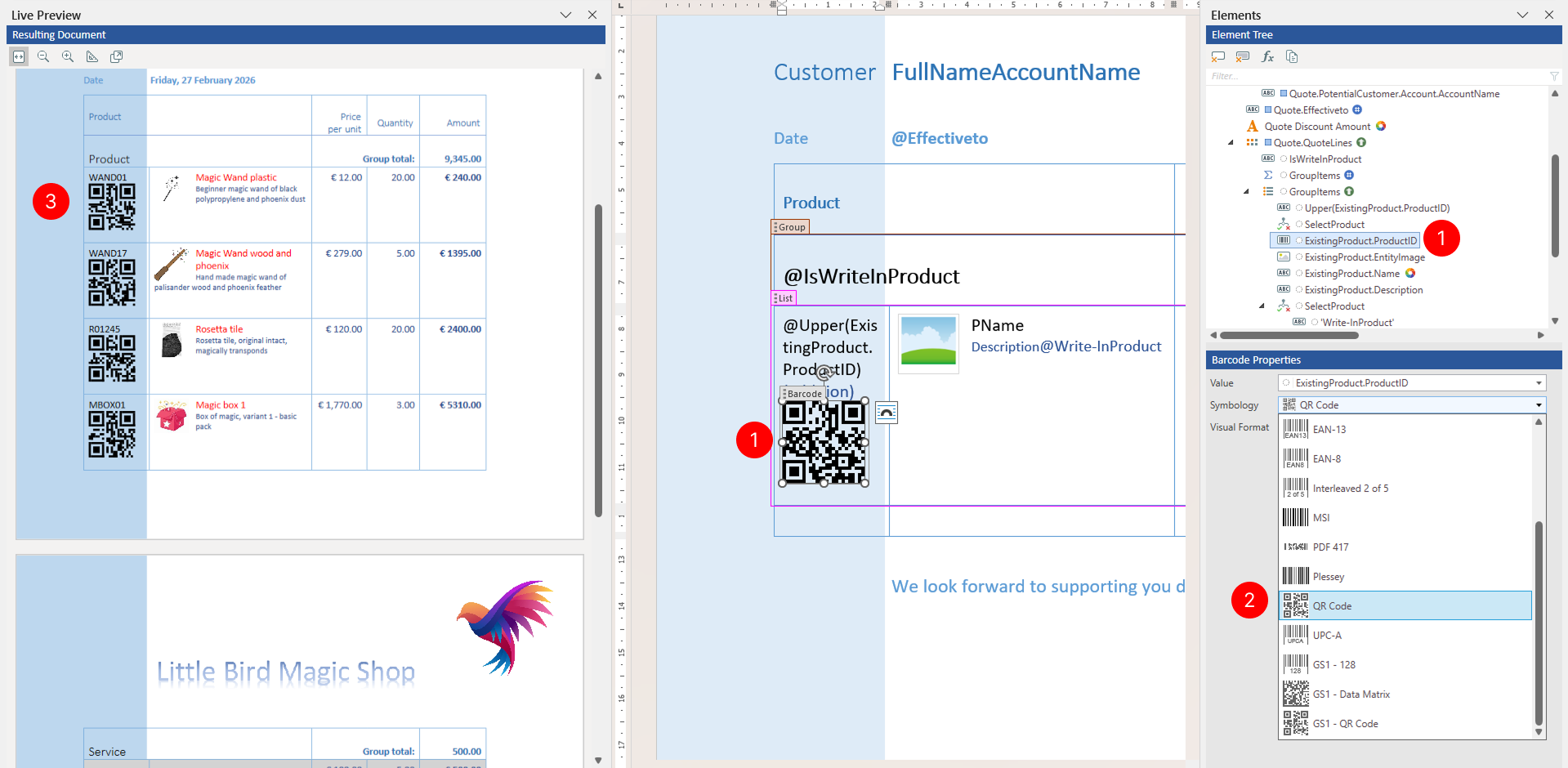Click the List tag in the document
The width and height of the screenshot is (1568, 768).
[784, 298]
